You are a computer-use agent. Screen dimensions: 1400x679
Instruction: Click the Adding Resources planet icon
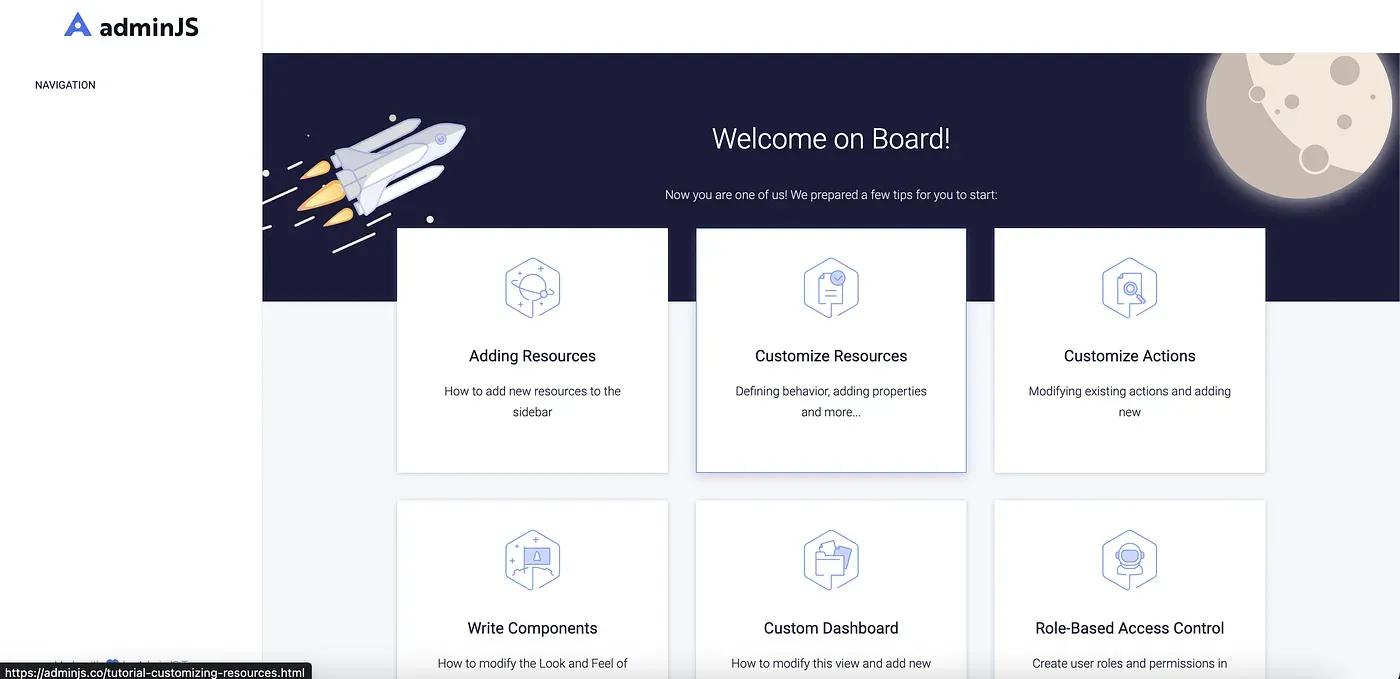532,288
